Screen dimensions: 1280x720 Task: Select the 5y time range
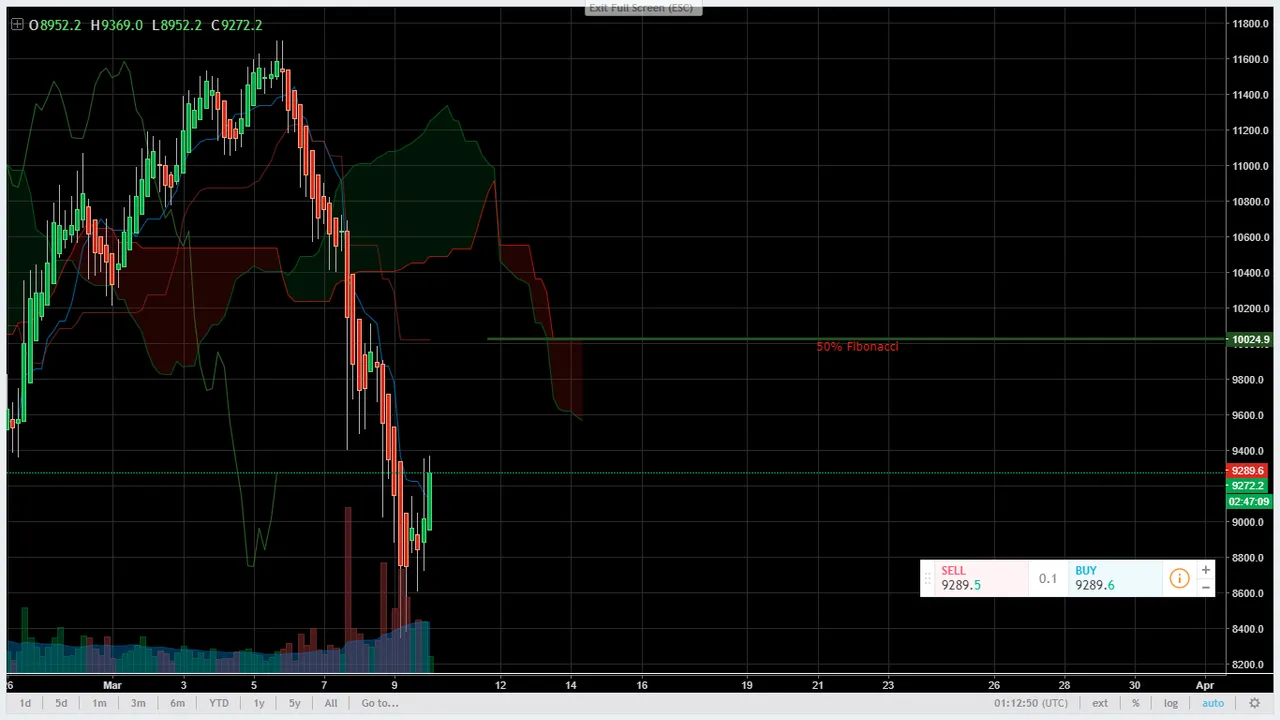(x=295, y=703)
